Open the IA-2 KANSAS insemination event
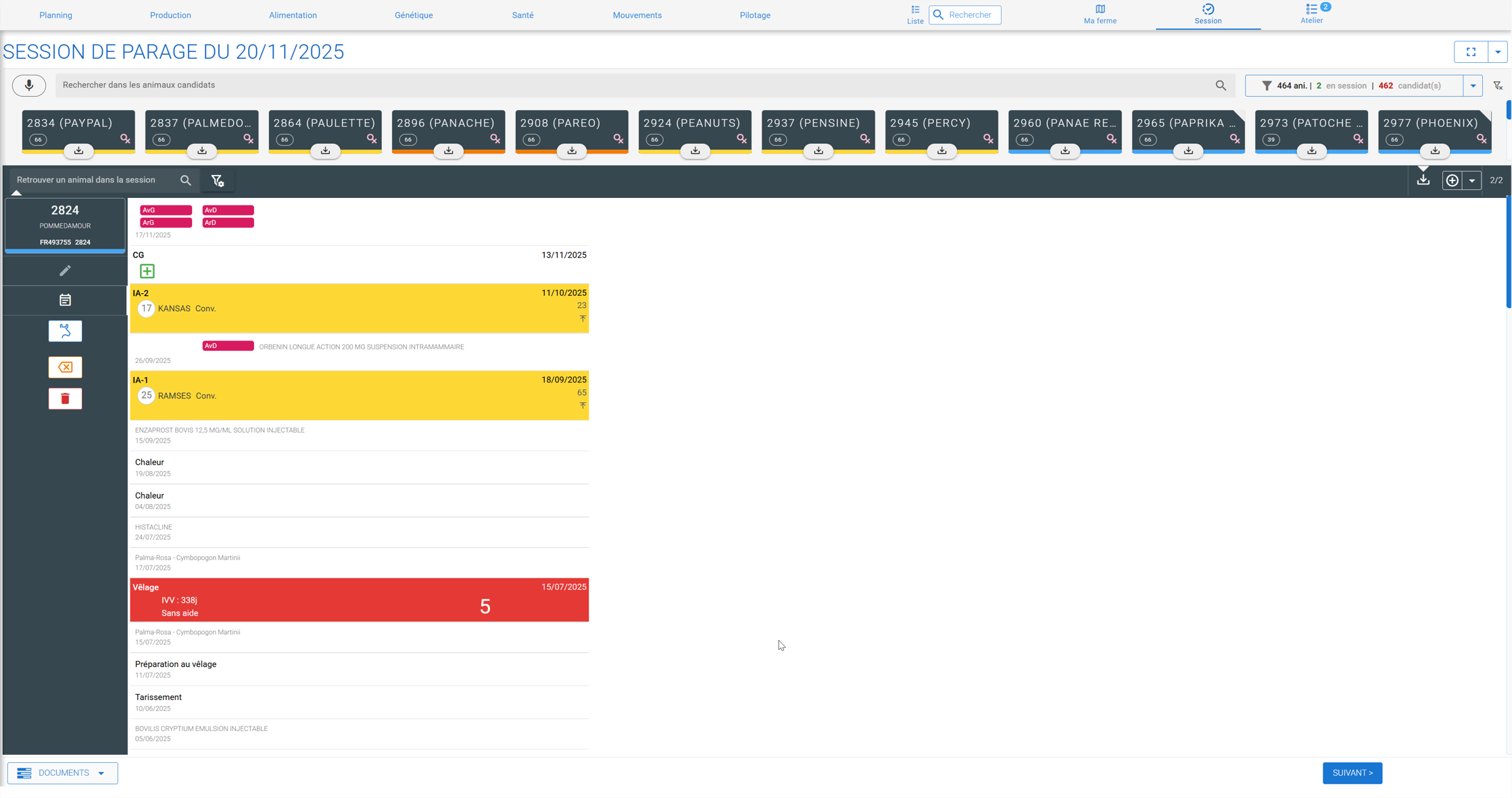Screen dimensions: 1512x798 359,308
